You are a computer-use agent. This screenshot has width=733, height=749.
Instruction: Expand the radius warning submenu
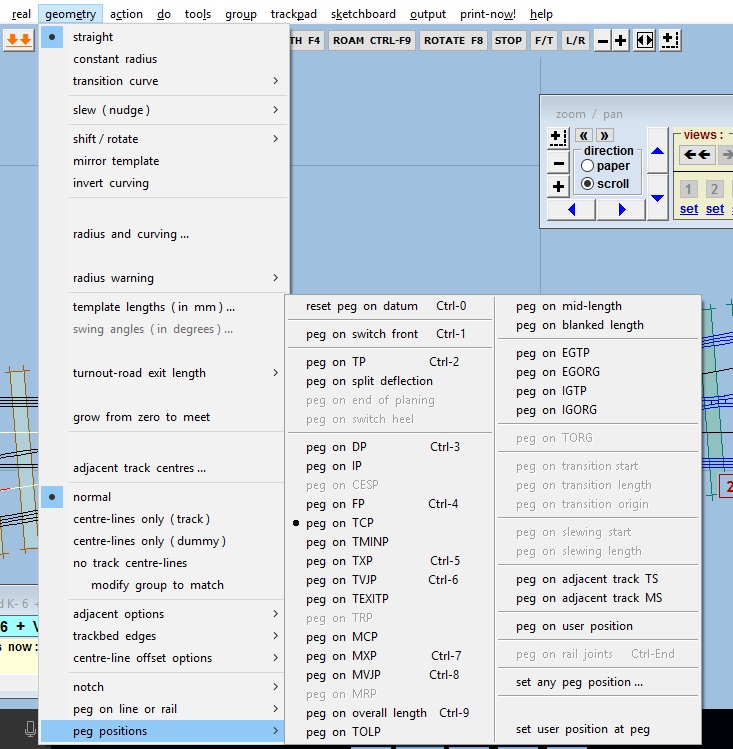click(165, 278)
